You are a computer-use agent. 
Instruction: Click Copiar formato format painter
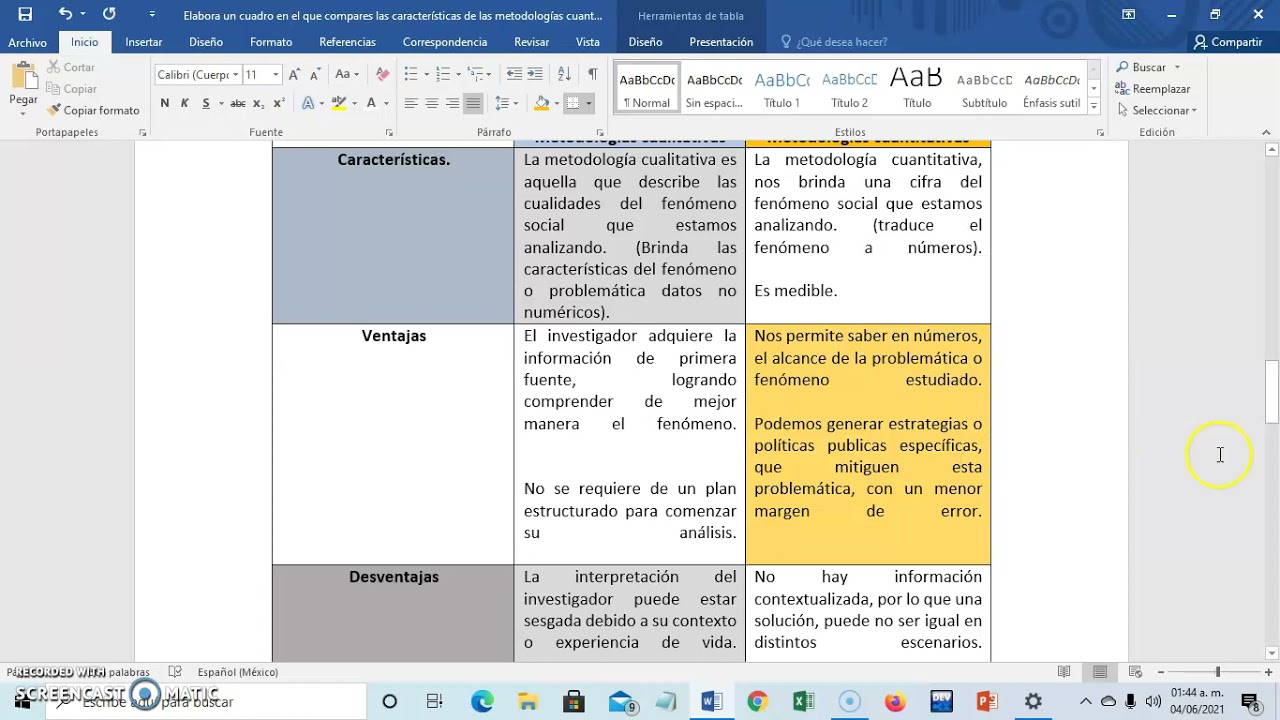pyautogui.click(x=93, y=110)
